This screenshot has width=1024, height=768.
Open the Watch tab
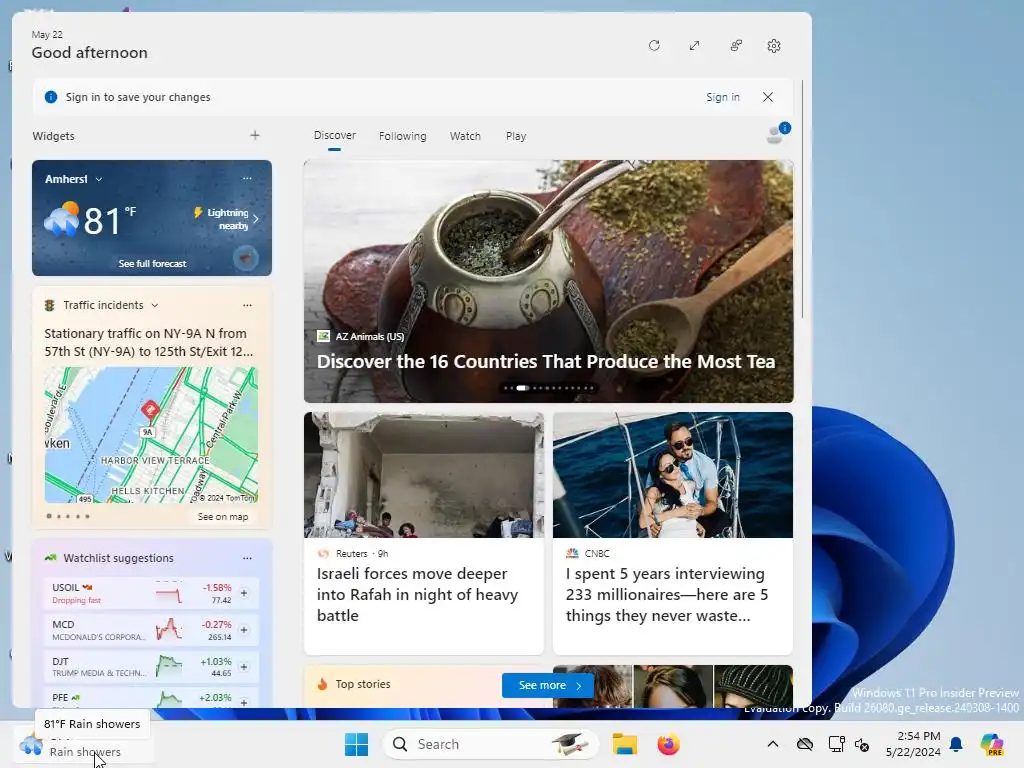pyautogui.click(x=465, y=136)
